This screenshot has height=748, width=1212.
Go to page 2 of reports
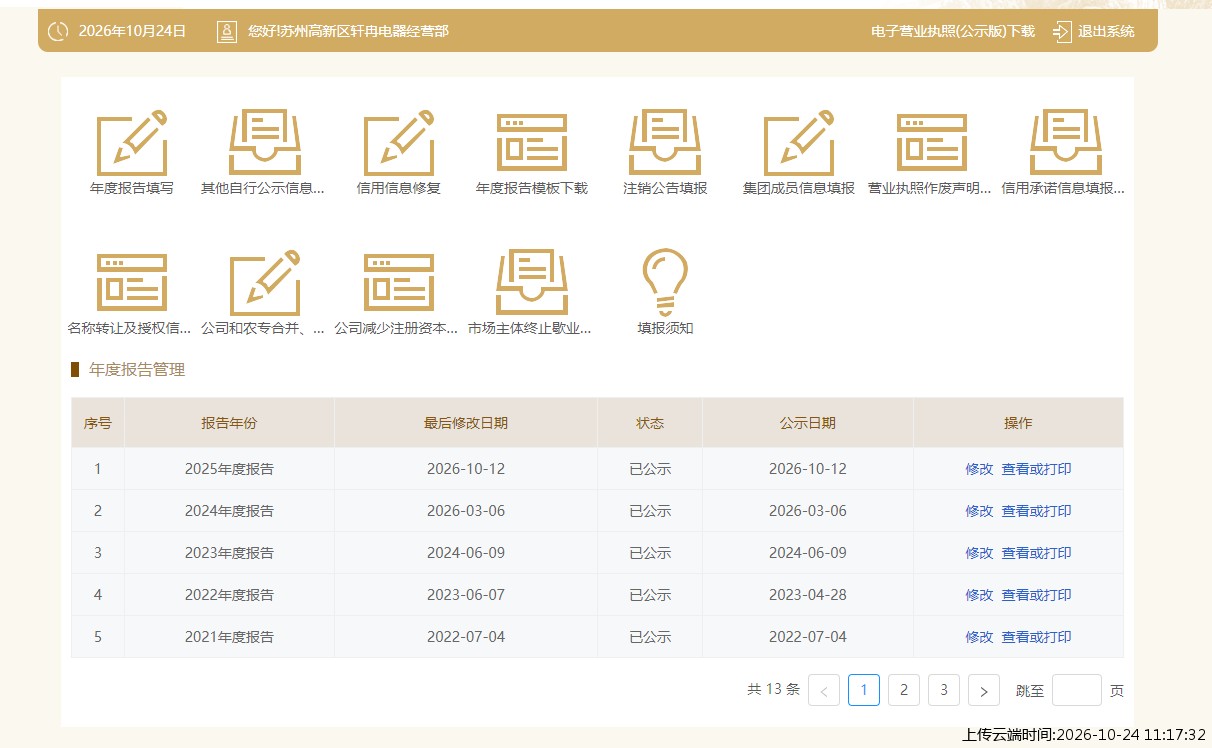click(904, 690)
